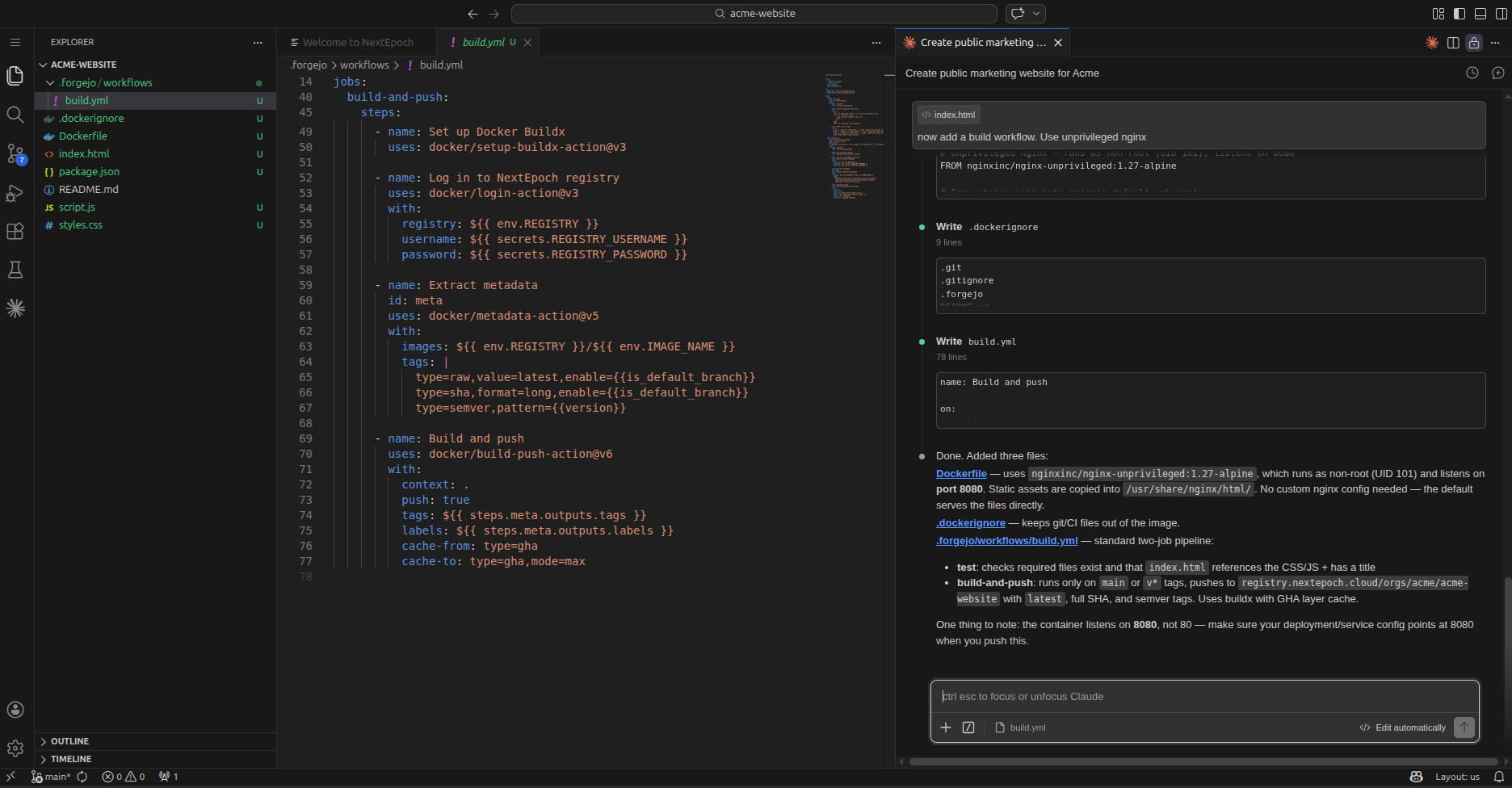This screenshot has width=1512, height=788.
Task: Focus the Claude chat input field
Action: click(x=1204, y=696)
